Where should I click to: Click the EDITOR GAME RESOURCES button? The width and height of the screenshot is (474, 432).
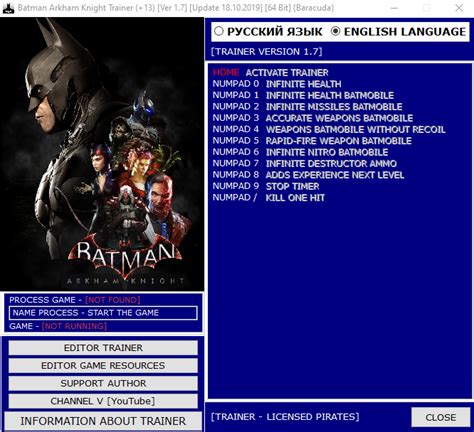(103, 366)
